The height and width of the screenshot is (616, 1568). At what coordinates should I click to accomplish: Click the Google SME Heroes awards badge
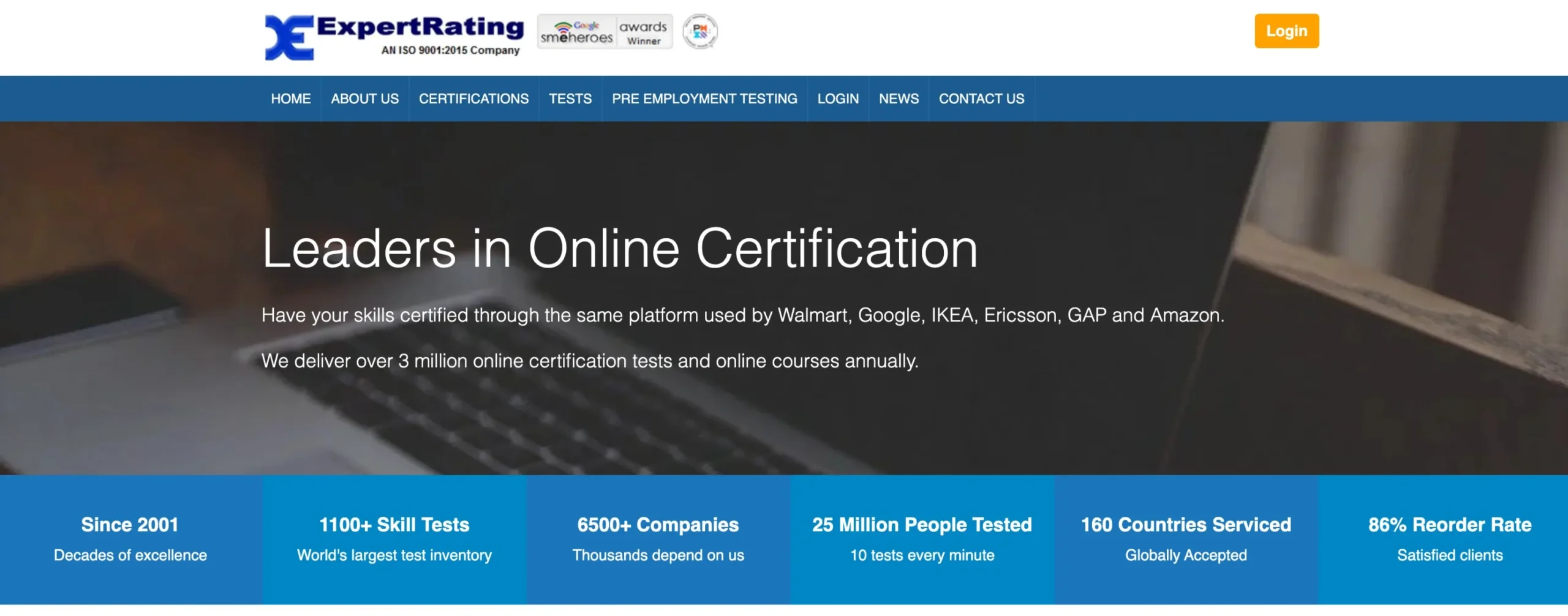point(605,32)
